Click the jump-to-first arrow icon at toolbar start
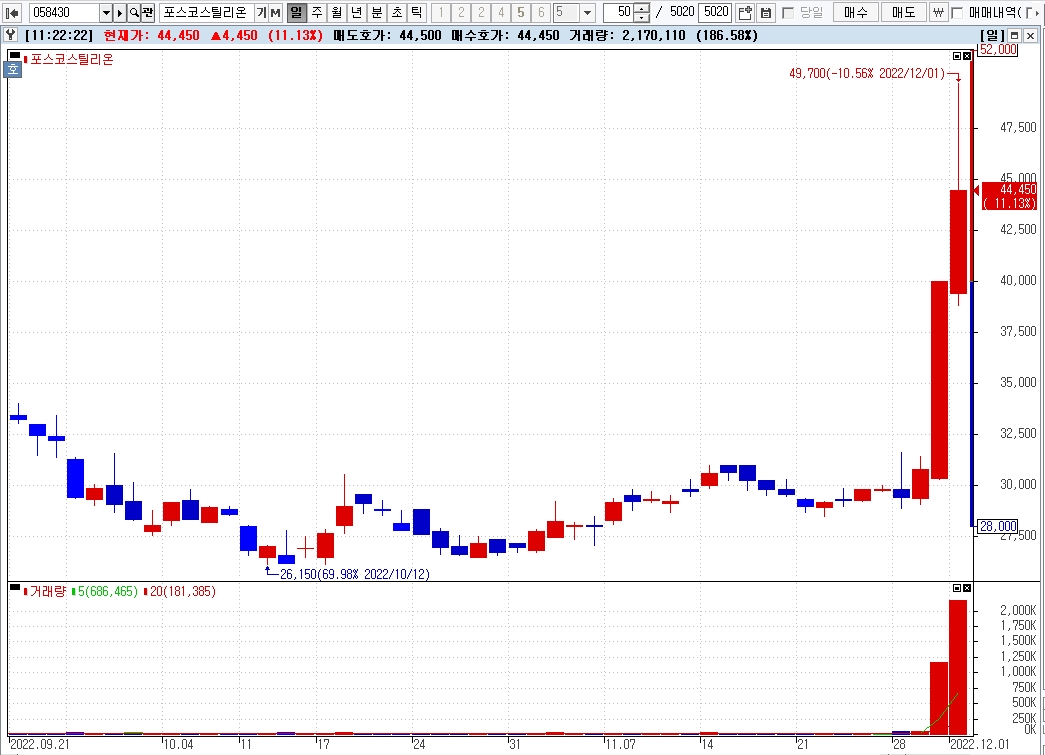 [12, 13]
